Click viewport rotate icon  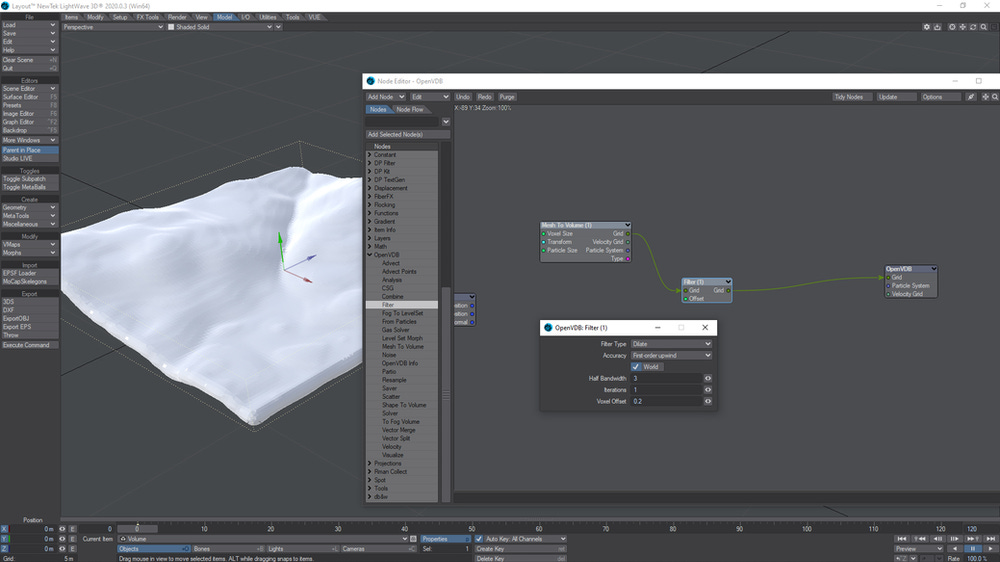coord(973,27)
